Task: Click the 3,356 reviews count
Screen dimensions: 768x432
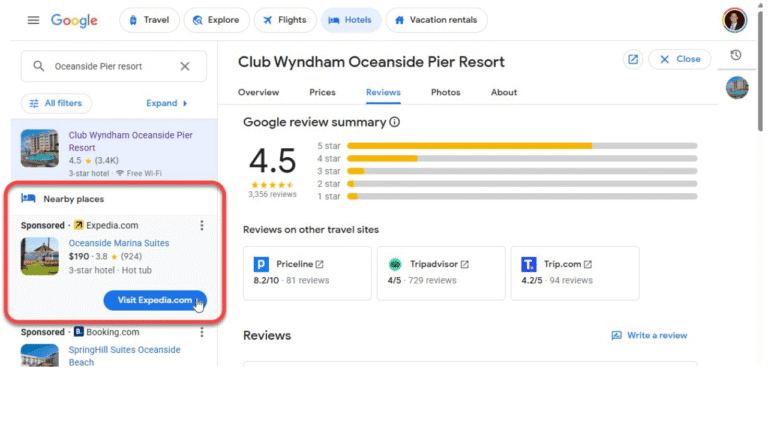Action: click(x=272, y=194)
